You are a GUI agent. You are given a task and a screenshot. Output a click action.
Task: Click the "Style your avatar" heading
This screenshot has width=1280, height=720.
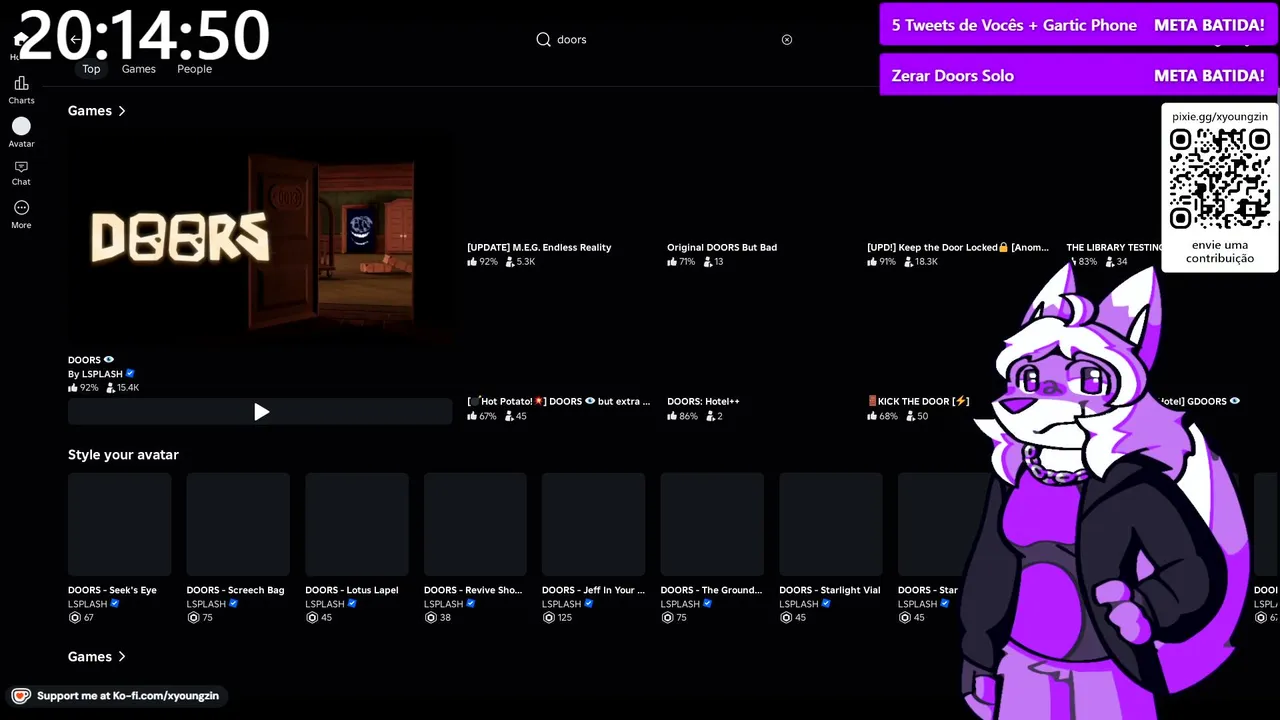(x=123, y=455)
